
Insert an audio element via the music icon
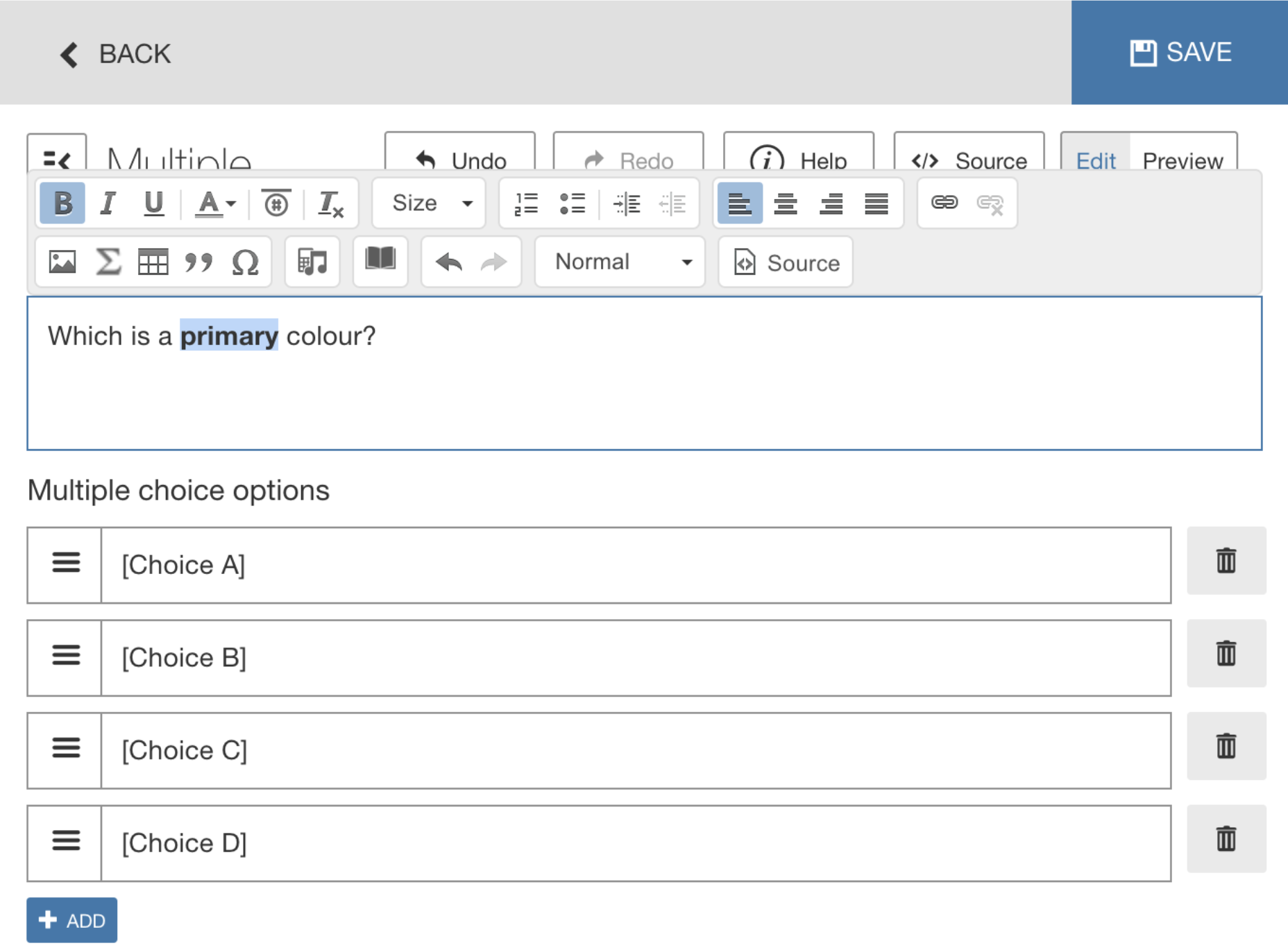coord(312,262)
